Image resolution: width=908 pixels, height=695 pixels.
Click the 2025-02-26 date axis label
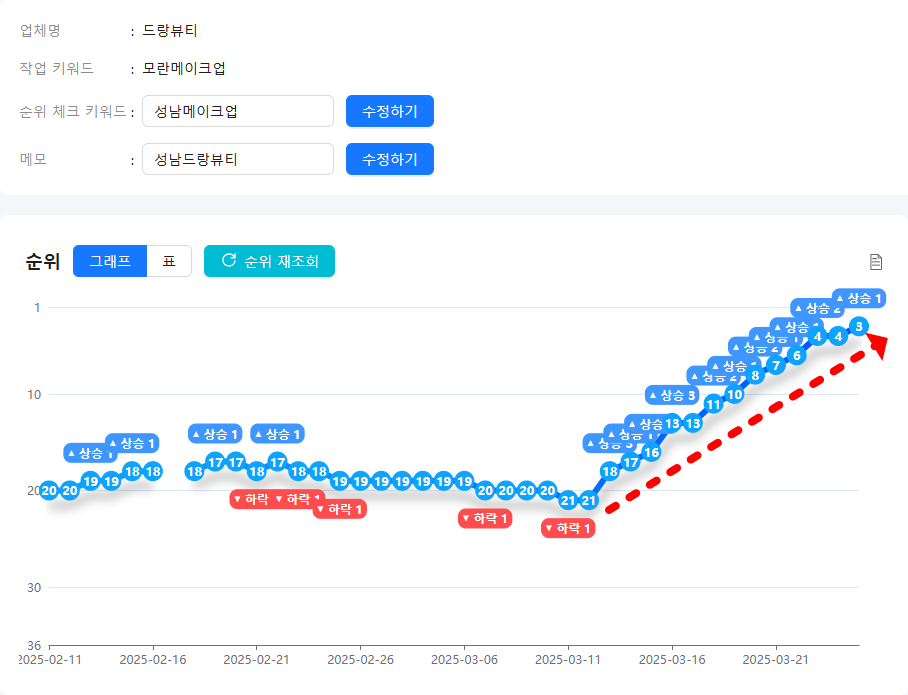360,660
